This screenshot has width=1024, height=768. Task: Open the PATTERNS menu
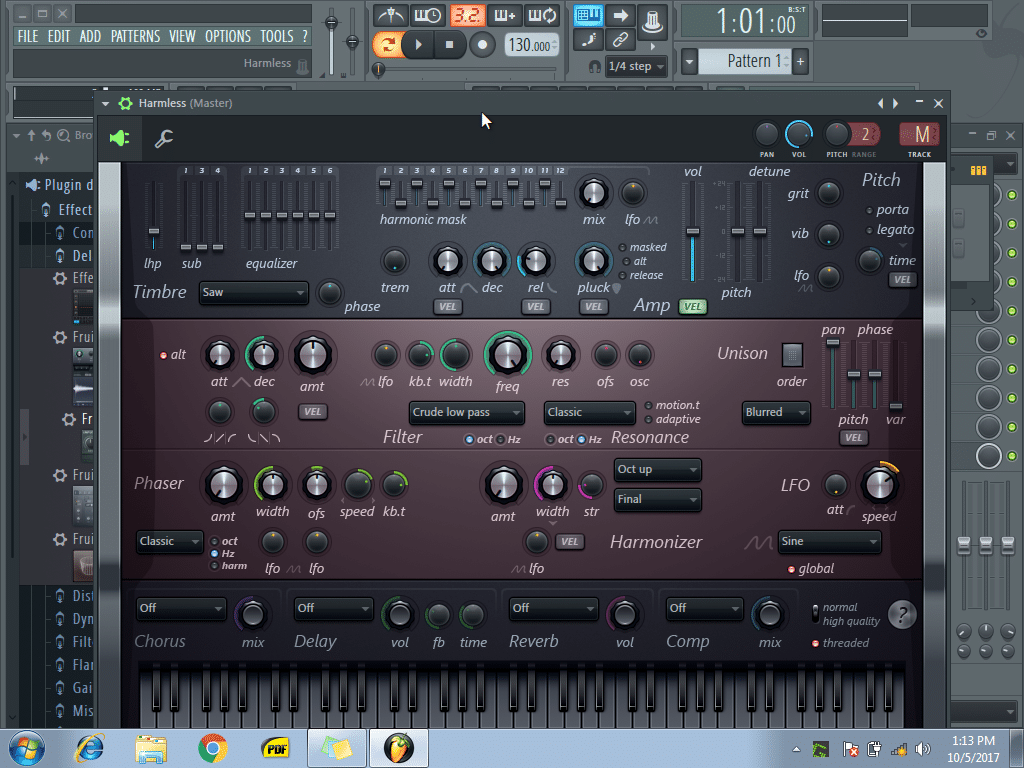[x=135, y=37]
